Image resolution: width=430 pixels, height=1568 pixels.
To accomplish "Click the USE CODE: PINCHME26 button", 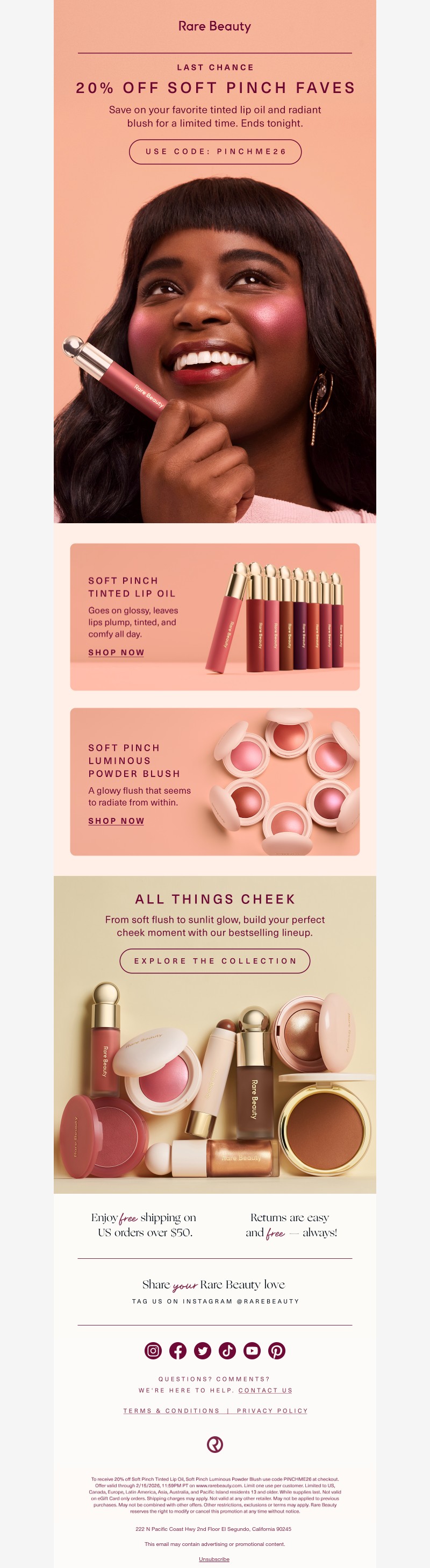I will pyautogui.click(x=216, y=152).
